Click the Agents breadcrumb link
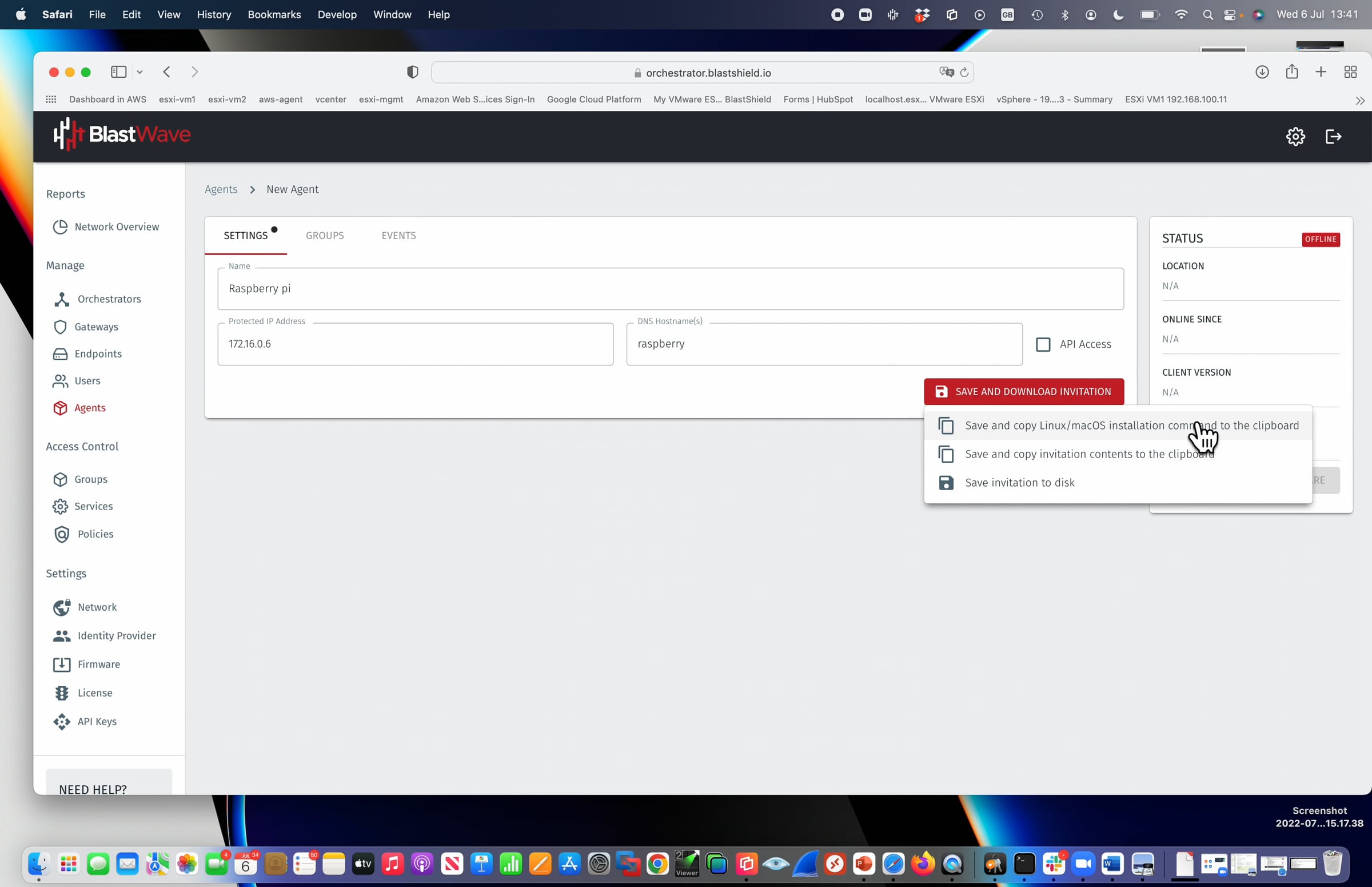 [221, 189]
